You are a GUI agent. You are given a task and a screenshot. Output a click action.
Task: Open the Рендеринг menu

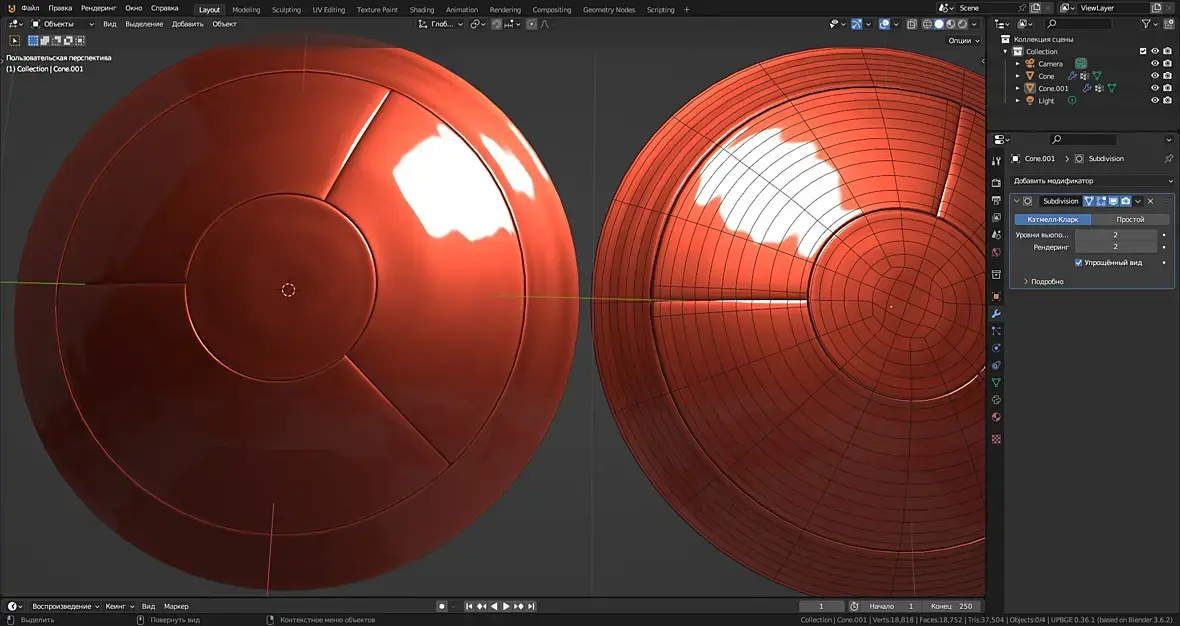tap(99, 8)
